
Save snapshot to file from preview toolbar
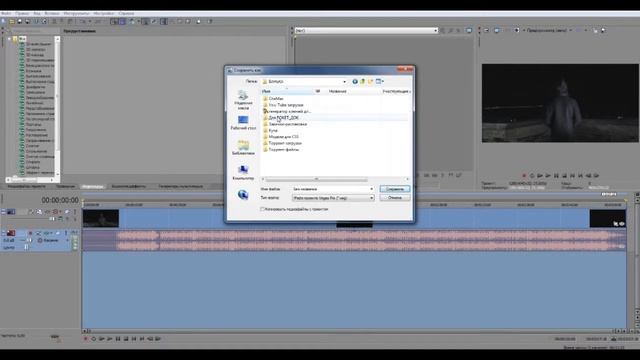coord(603,30)
